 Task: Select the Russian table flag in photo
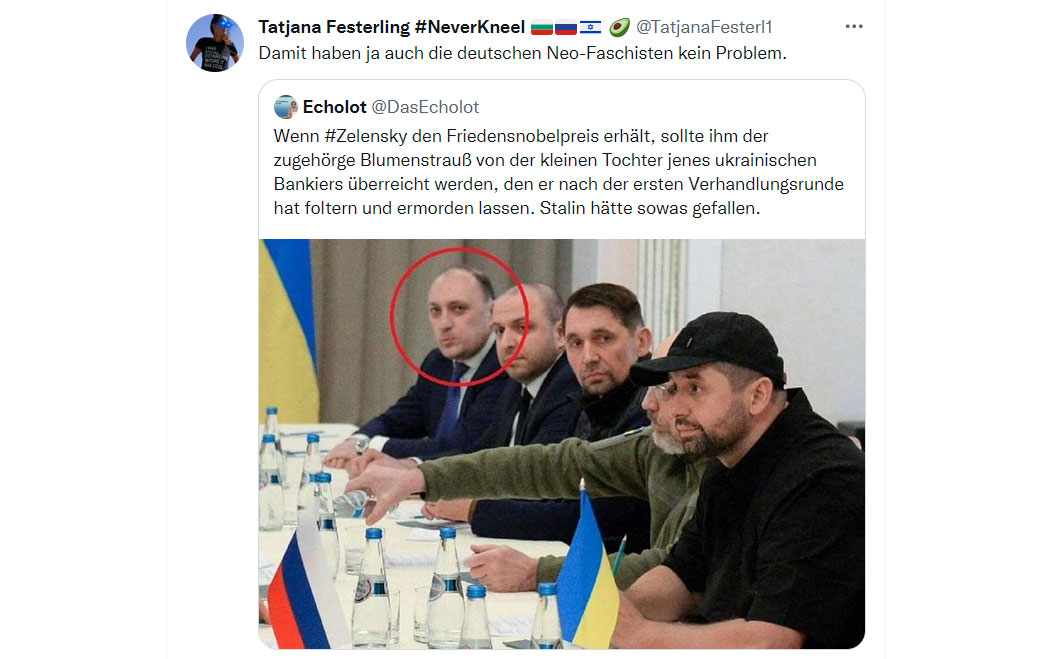point(305,585)
